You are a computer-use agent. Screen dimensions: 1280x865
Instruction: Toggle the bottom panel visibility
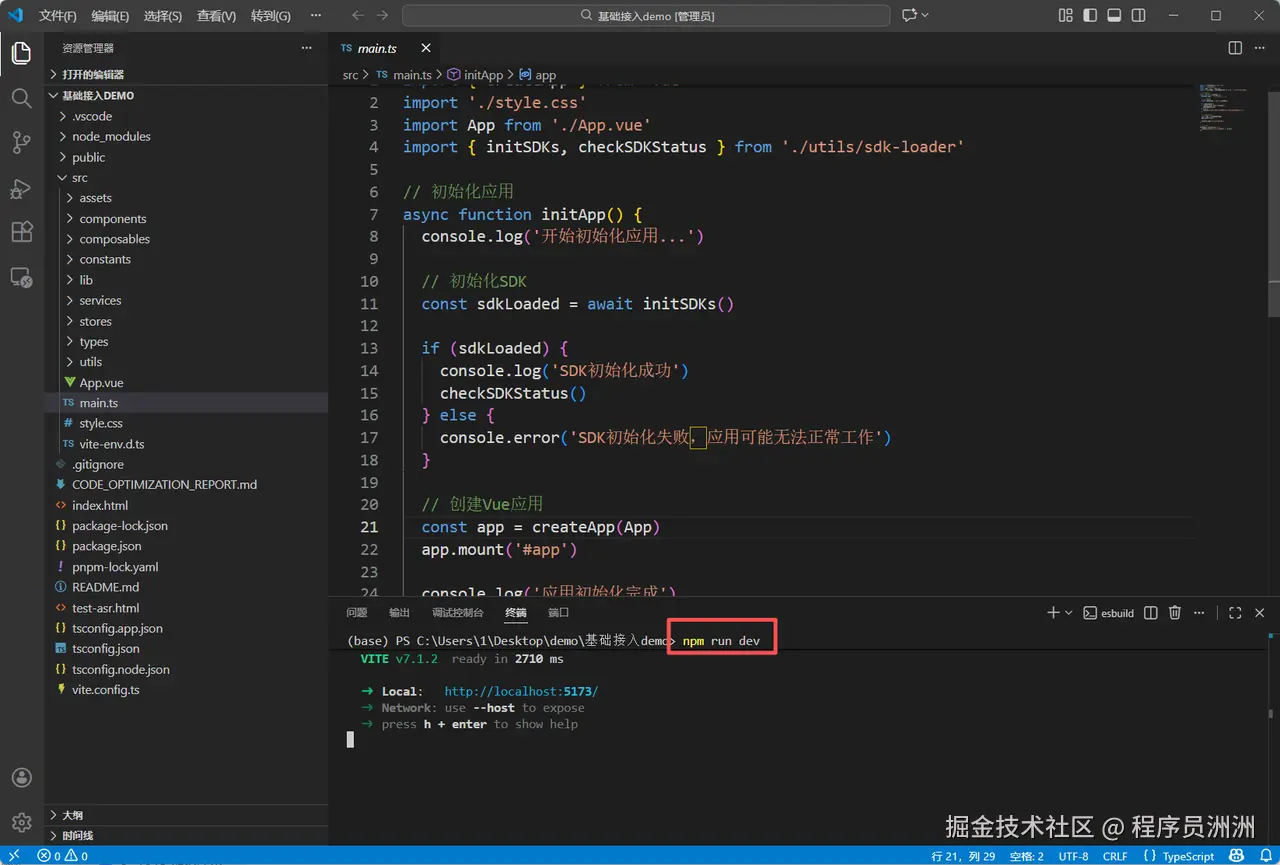[1114, 15]
